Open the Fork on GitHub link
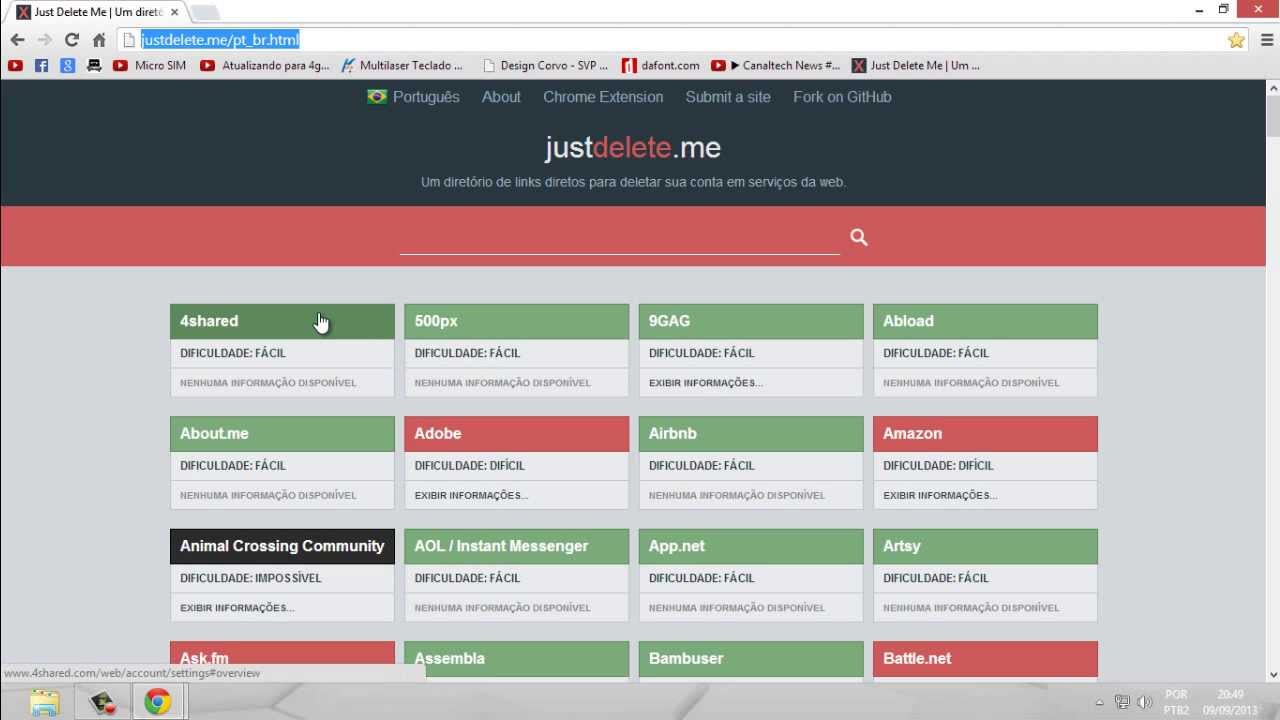The height and width of the screenshot is (720, 1280). point(842,97)
